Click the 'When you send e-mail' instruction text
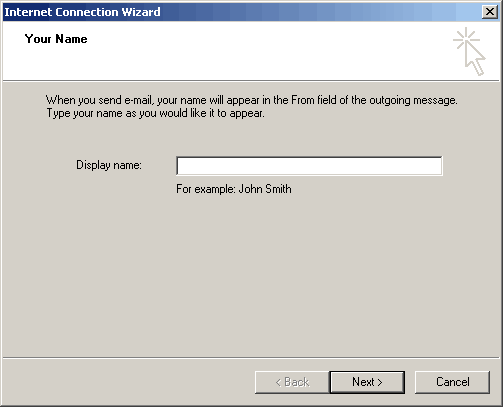 pos(252,106)
